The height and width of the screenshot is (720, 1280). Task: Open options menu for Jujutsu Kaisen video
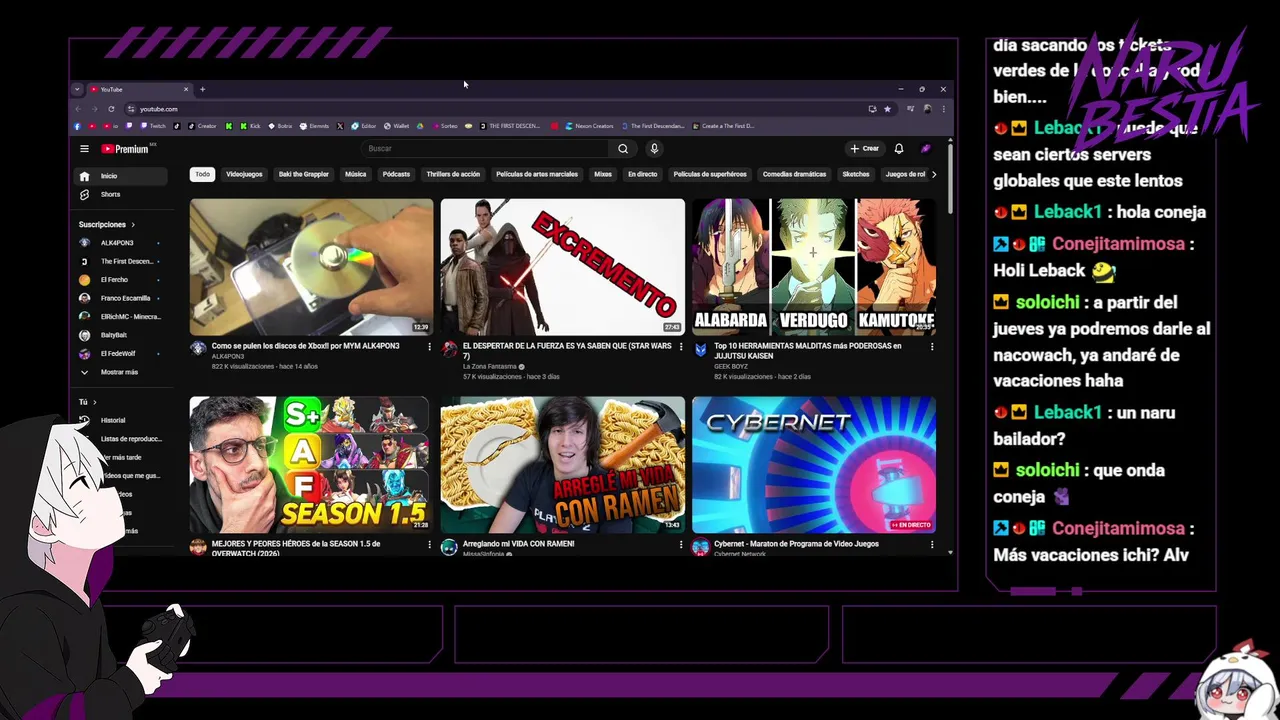pos(932,347)
